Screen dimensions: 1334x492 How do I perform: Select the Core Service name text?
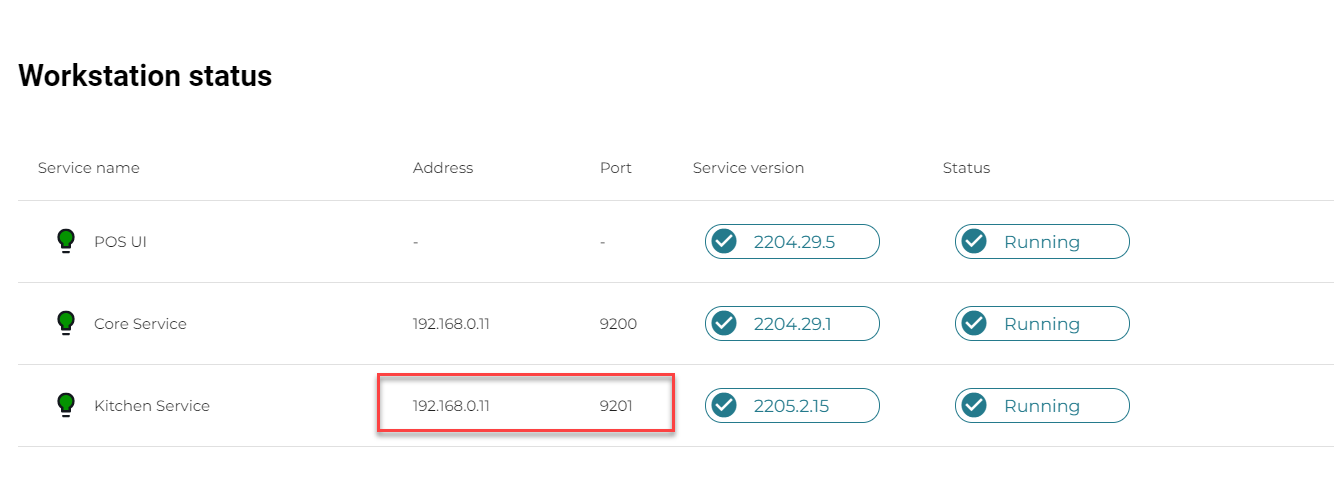[x=140, y=324]
